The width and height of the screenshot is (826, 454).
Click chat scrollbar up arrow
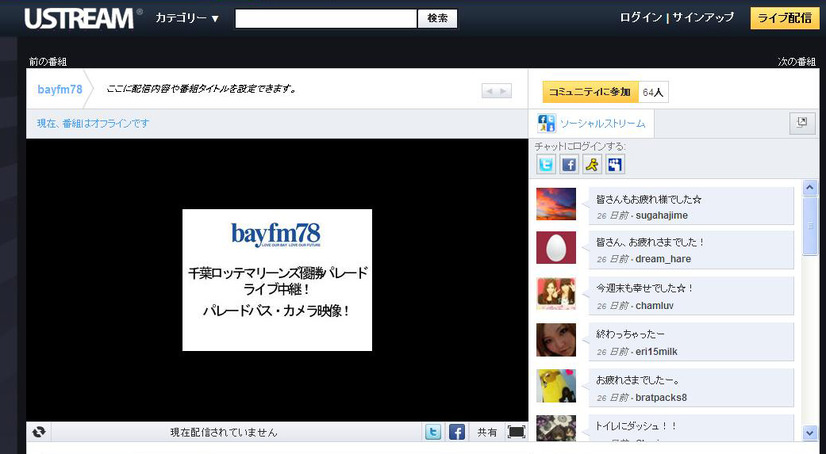point(810,187)
